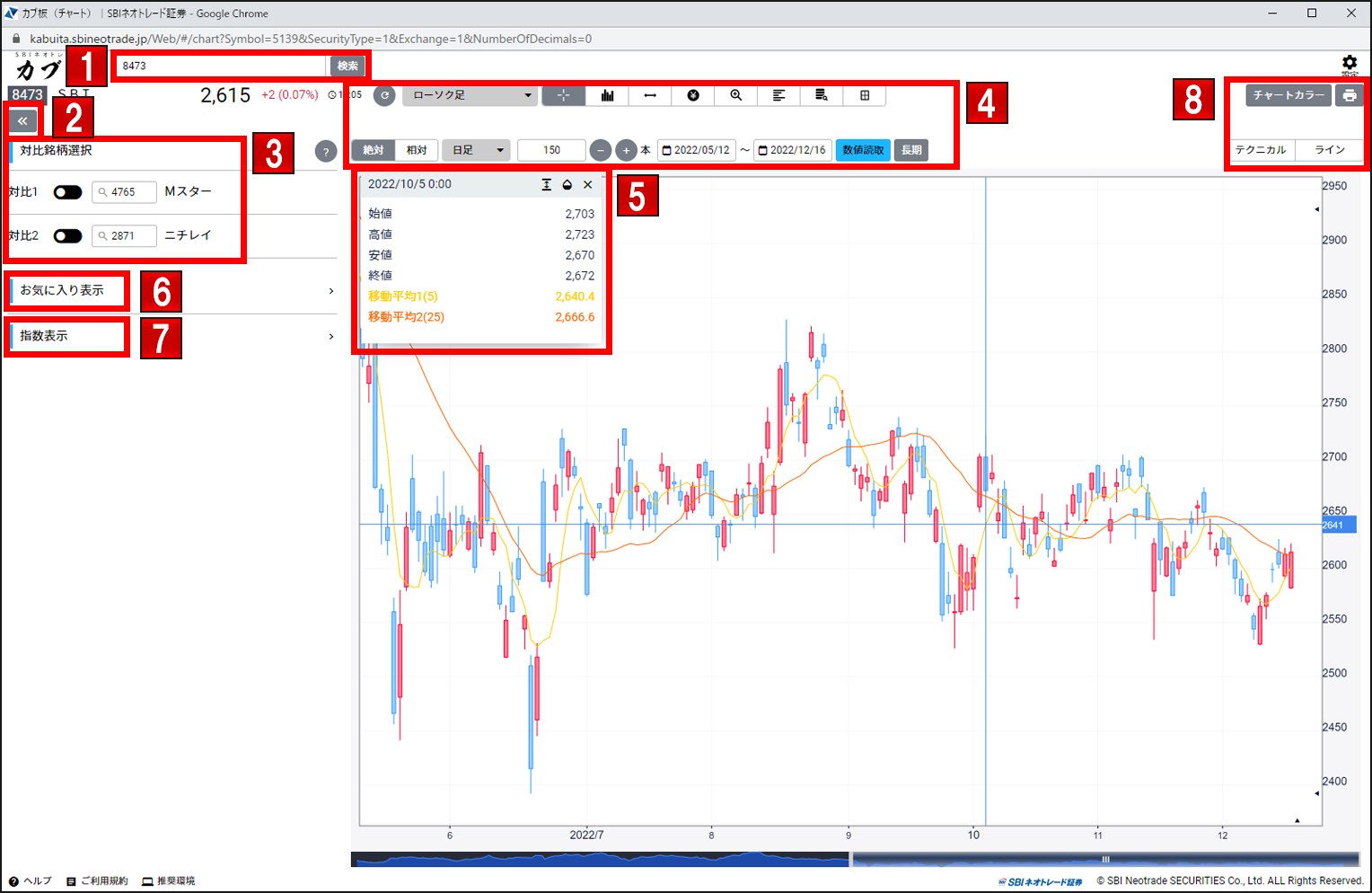Increase the bar count with plus button
This screenshot has width=1372, height=893.
(626, 150)
